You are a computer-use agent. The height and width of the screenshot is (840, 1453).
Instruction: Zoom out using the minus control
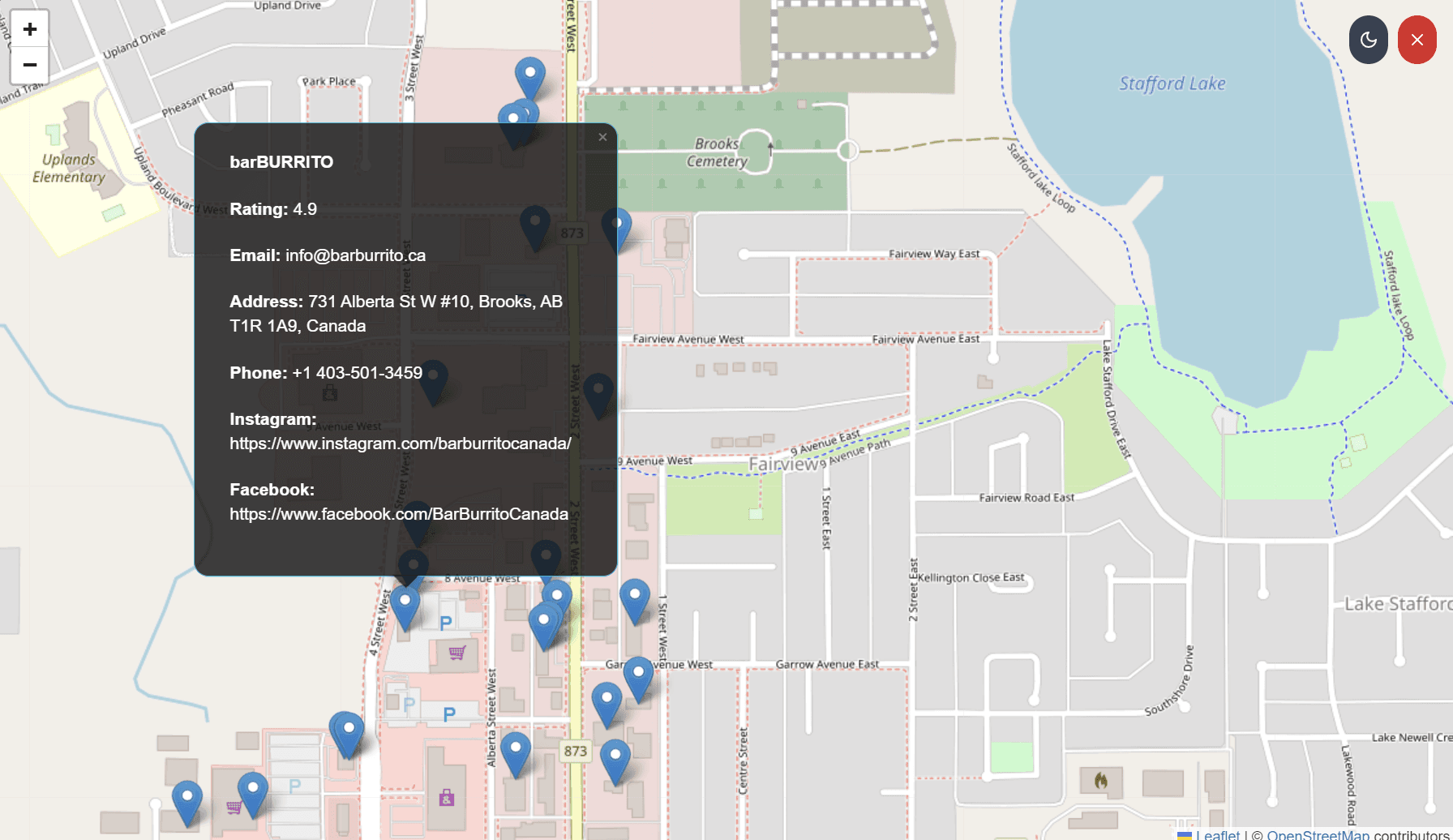[29, 64]
